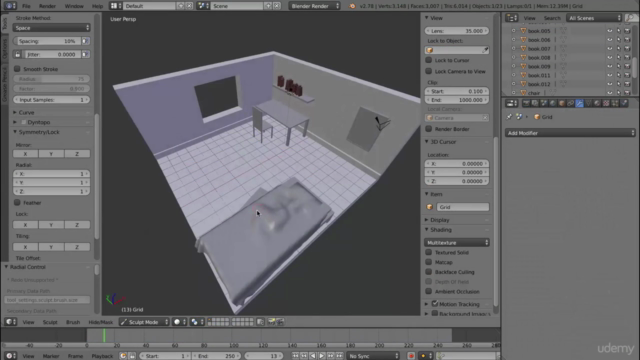Toggle the jitter lock icon
The width and height of the screenshot is (640, 360).
[x=17, y=54]
